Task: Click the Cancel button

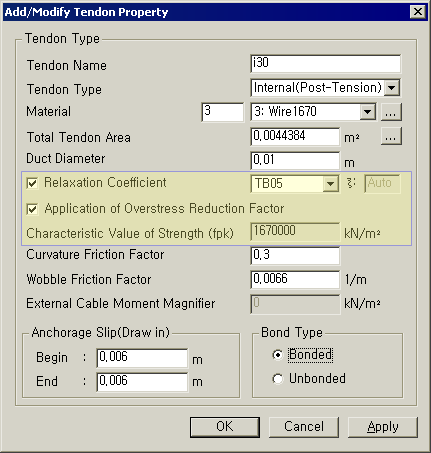Action: tap(304, 427)
